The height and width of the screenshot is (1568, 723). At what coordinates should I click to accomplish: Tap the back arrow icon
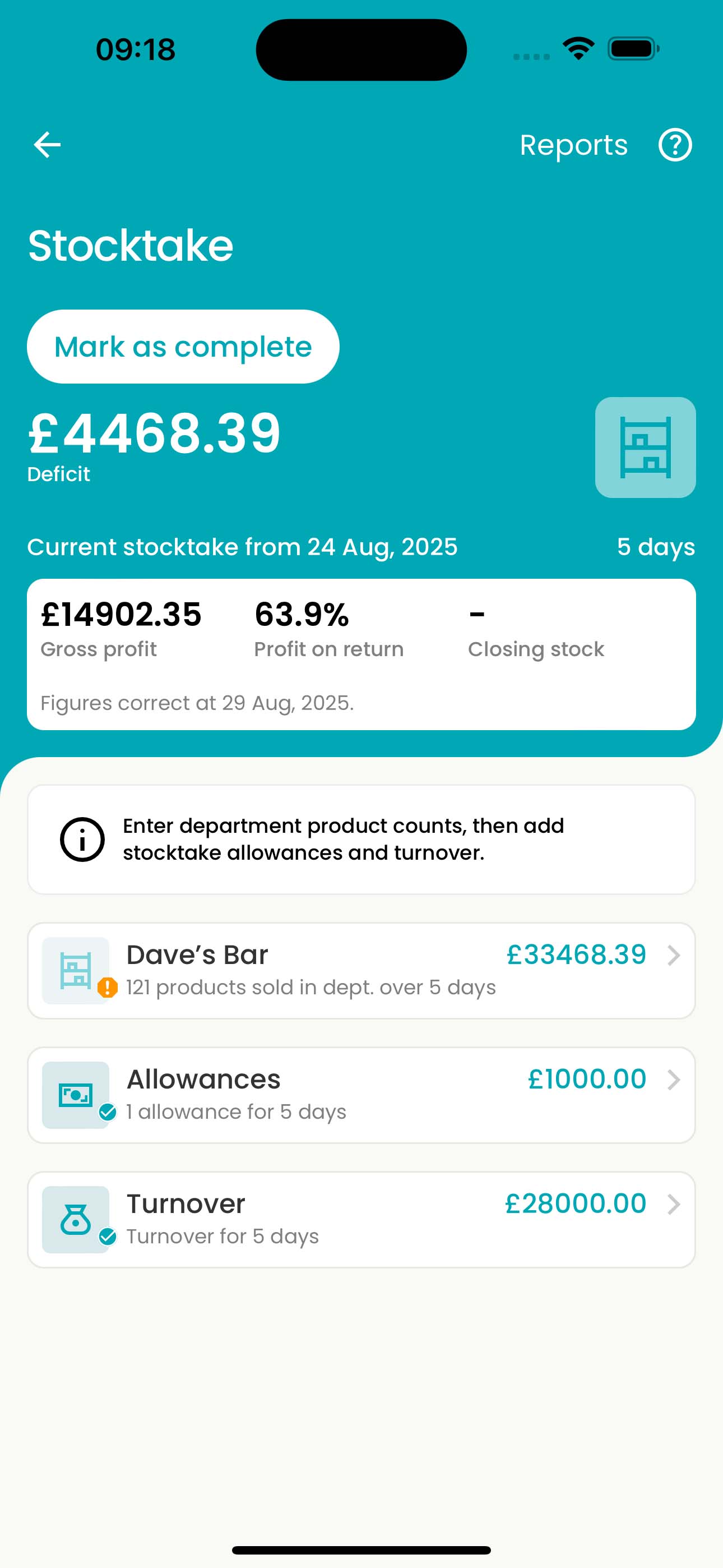(47, 145)
